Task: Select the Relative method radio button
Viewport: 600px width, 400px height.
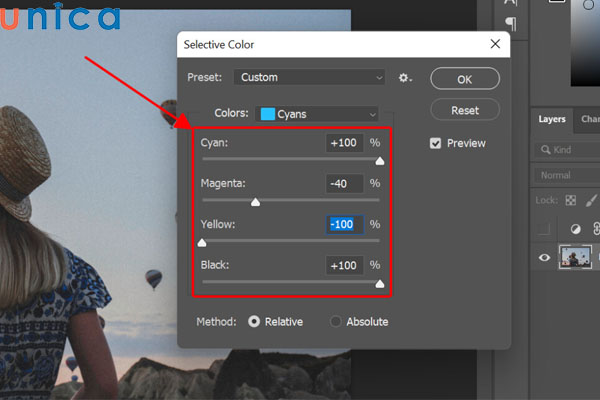Action: point(254,322)
